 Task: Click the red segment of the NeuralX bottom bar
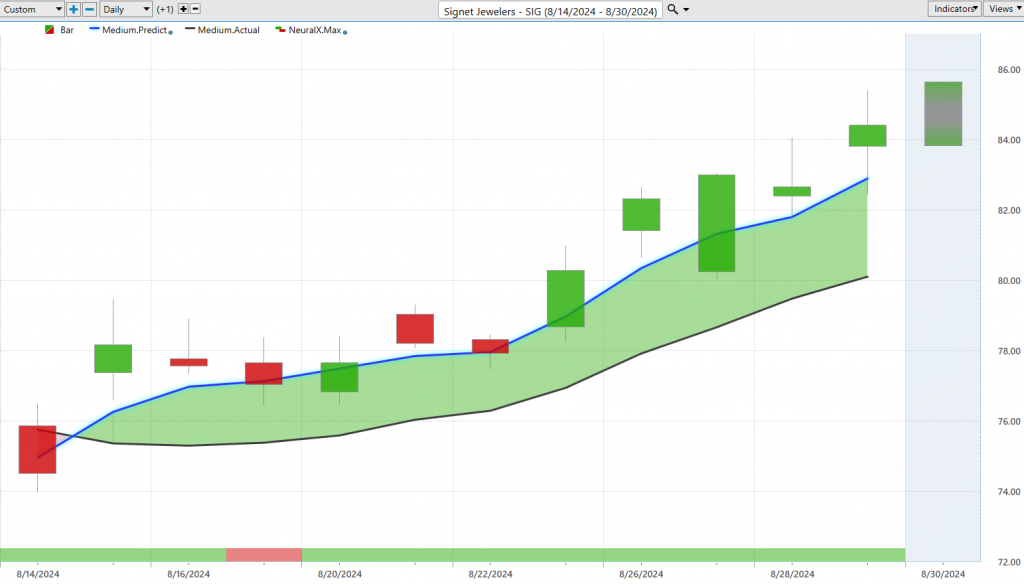pyautogui.click(x=264, y=555)
